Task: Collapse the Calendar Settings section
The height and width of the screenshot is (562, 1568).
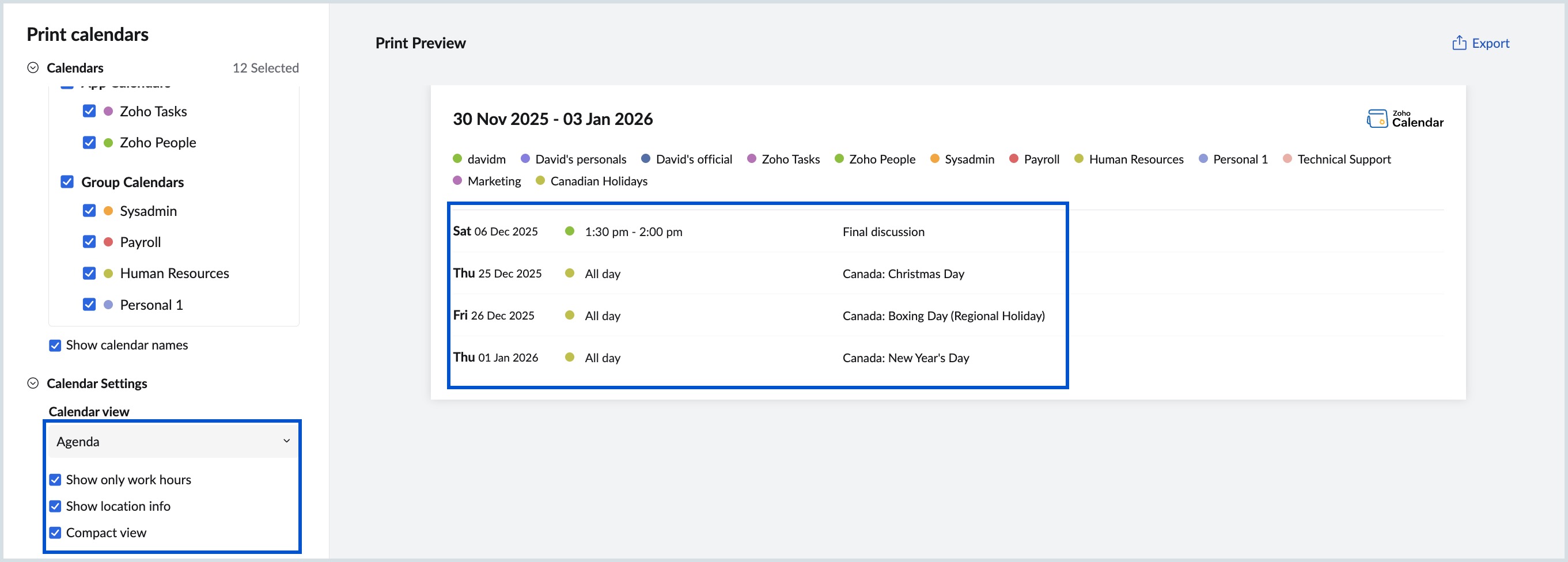Action: click(33, 383)
